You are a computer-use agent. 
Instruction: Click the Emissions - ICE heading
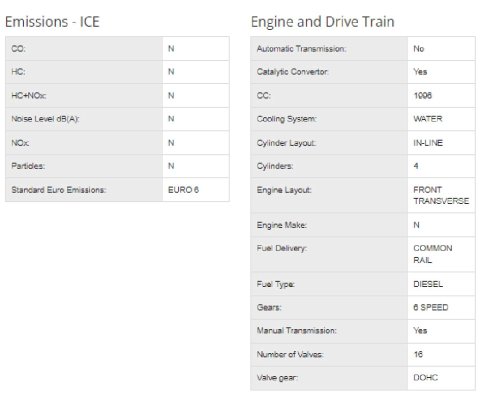(x=52, y=22)
